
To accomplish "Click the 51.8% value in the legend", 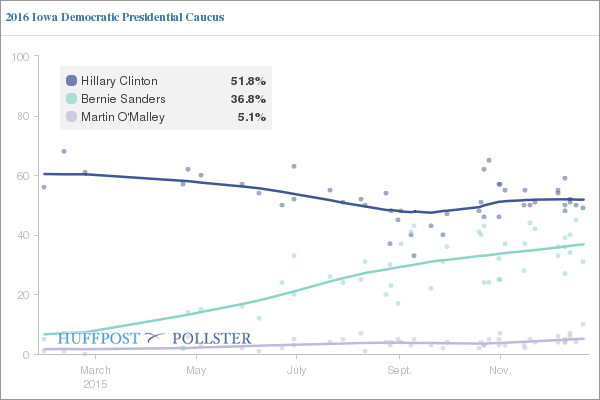I will pos(248,80).
